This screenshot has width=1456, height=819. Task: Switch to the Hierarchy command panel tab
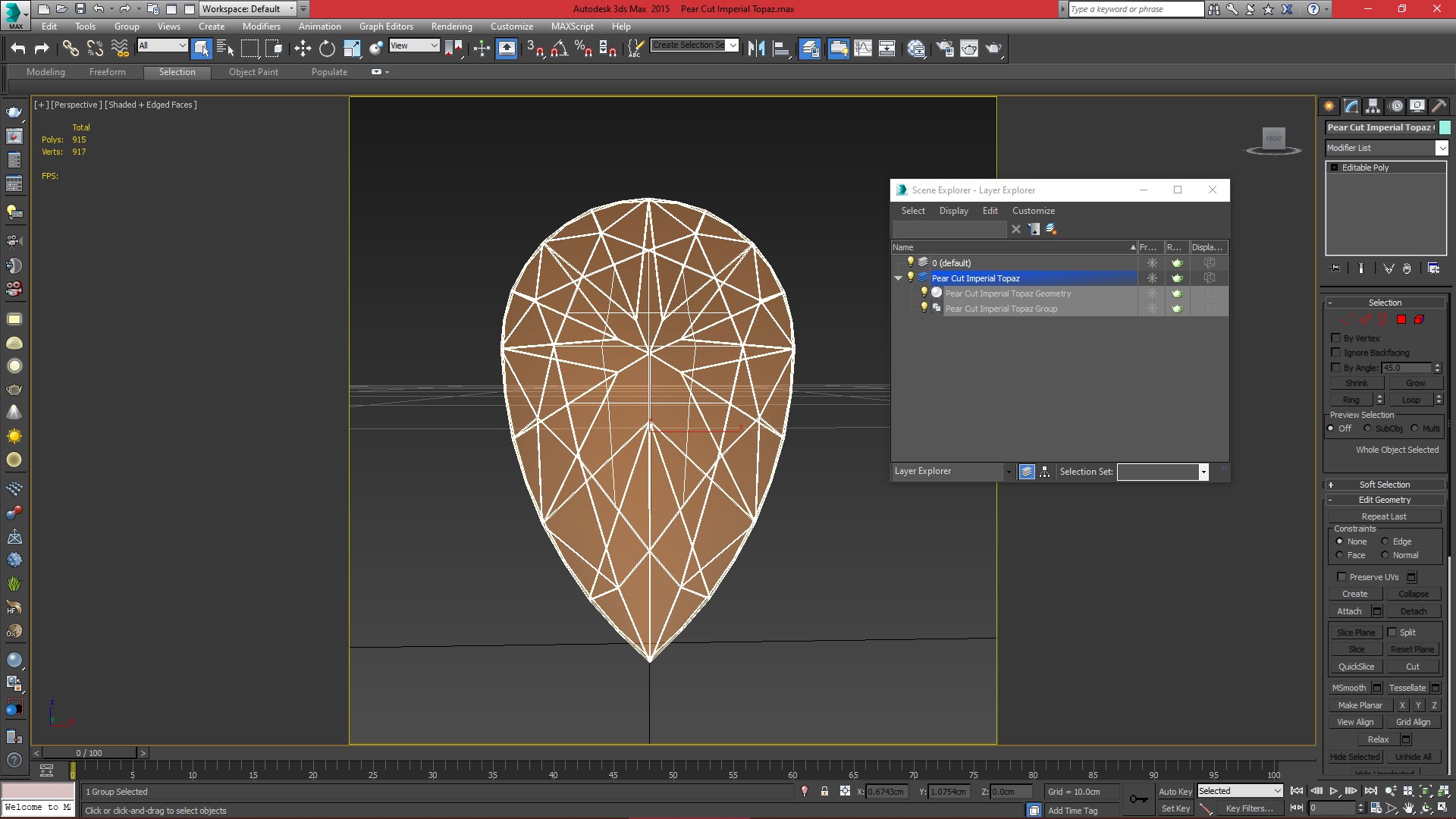tap(1373, 106)
